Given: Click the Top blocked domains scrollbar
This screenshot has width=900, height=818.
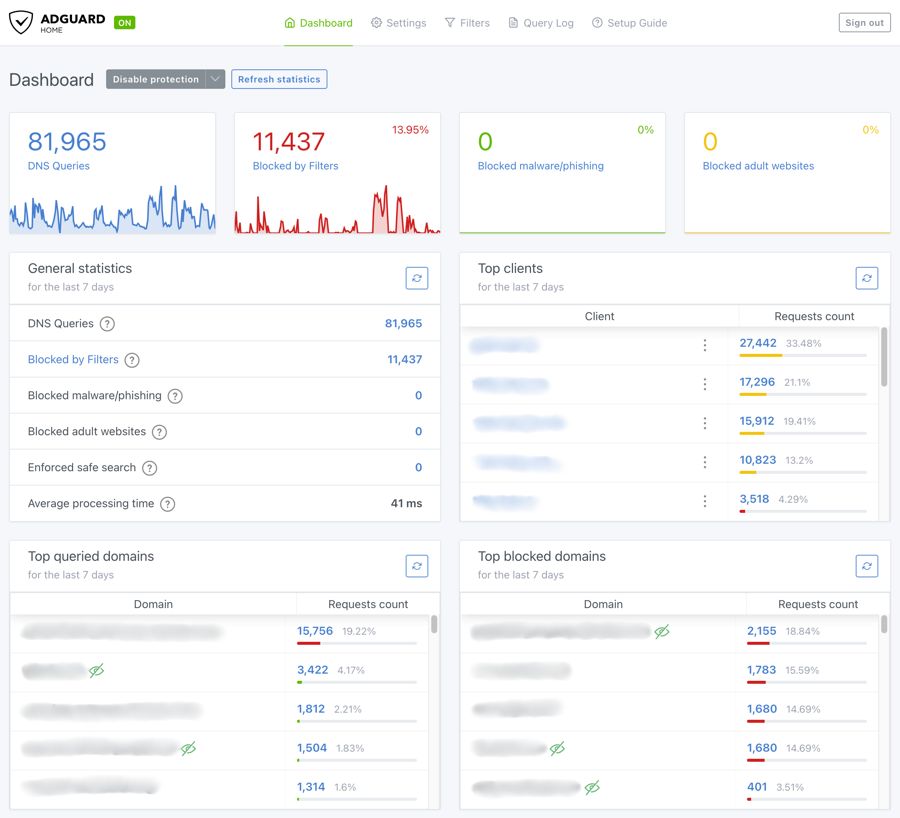Looking at the screenshot, I should pyautogui.click(x=884, y=624).
